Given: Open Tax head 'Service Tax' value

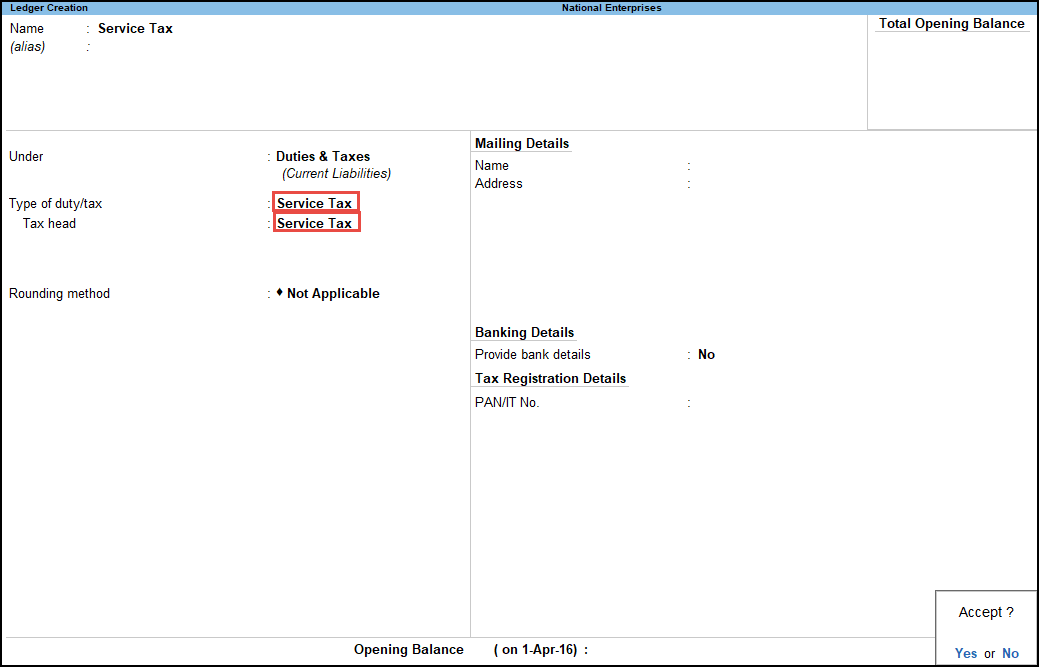Looking at the screenshot, I should pos(316,223).
